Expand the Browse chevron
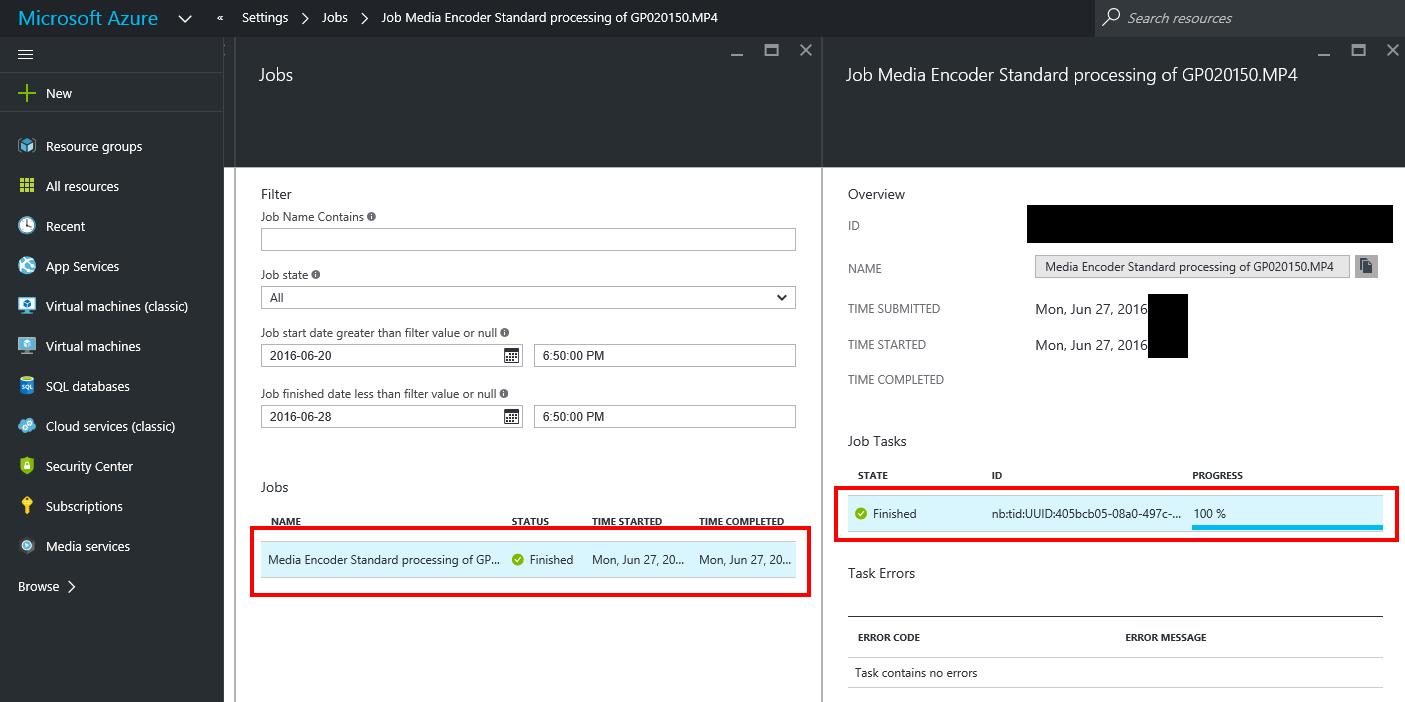 [72, 587]
